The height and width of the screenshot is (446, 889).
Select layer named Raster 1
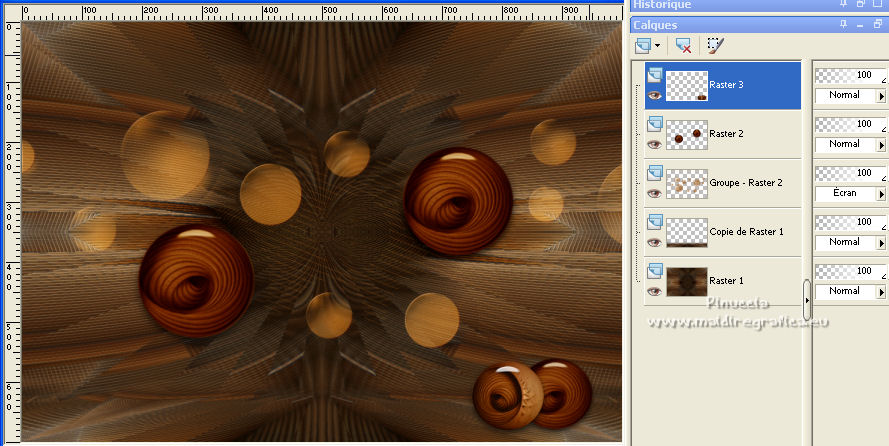pos(726,281)
